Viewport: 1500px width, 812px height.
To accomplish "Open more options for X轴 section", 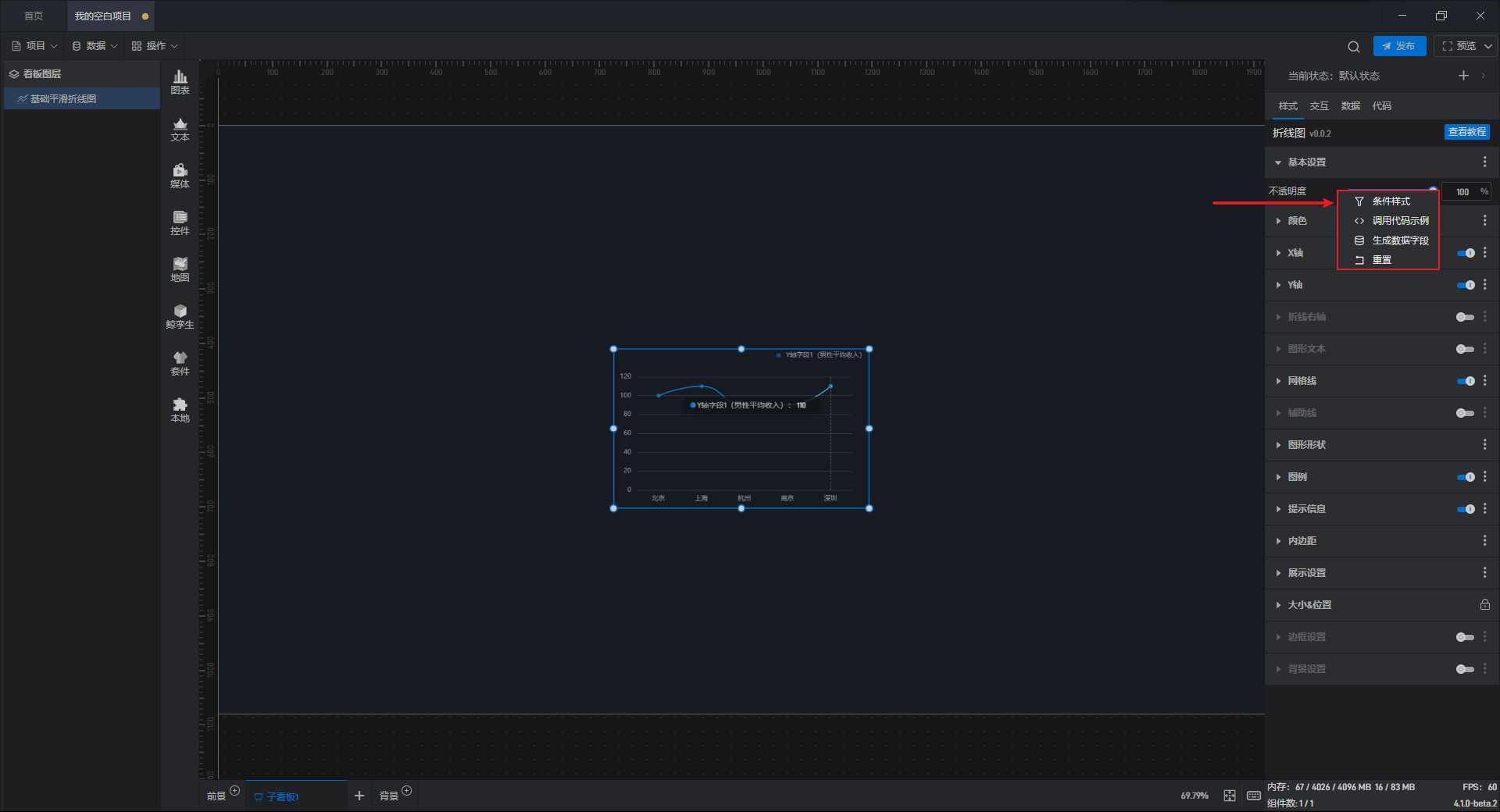I will click(x=1484, y=253).
